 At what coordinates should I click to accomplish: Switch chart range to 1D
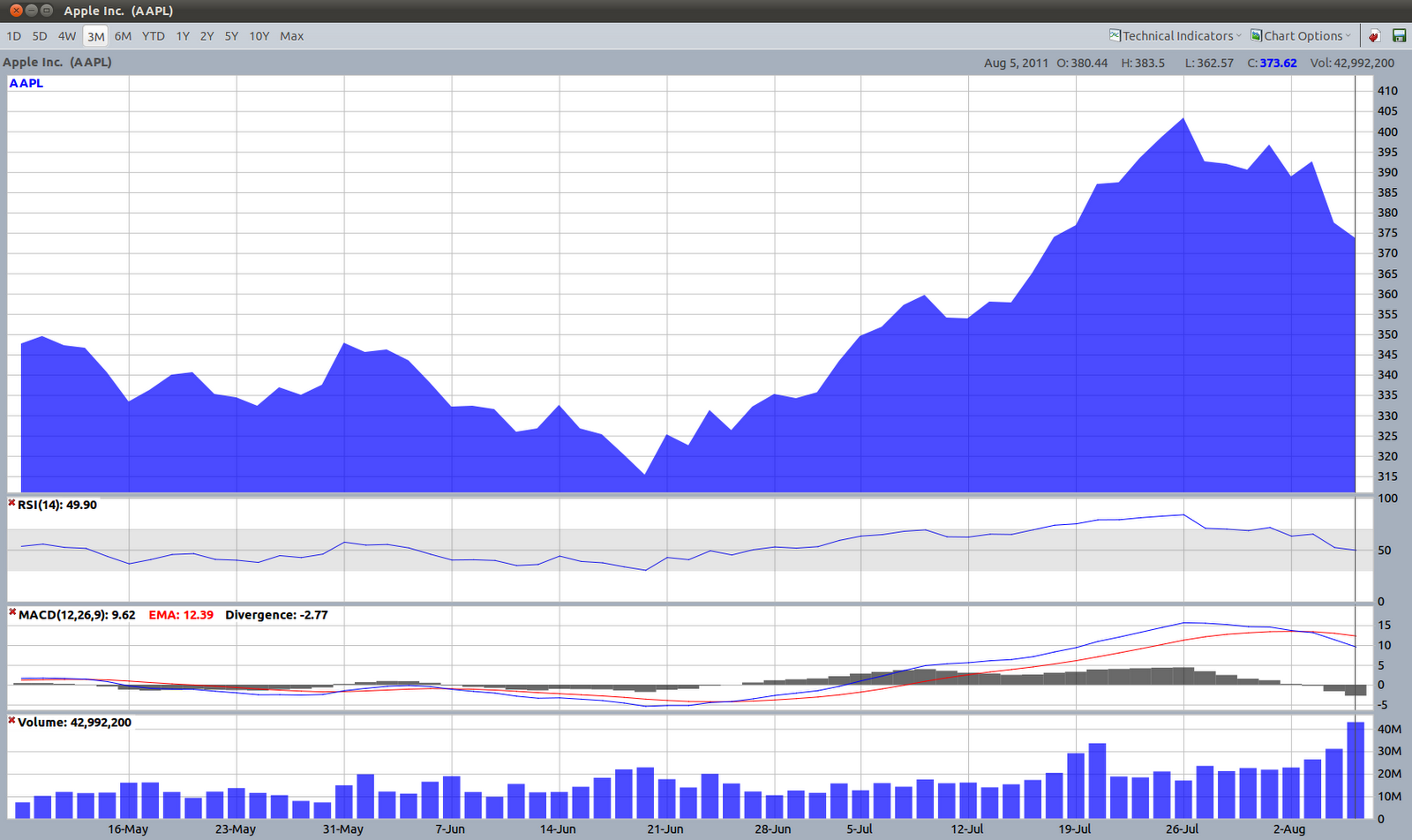click(x=14, y=36)
